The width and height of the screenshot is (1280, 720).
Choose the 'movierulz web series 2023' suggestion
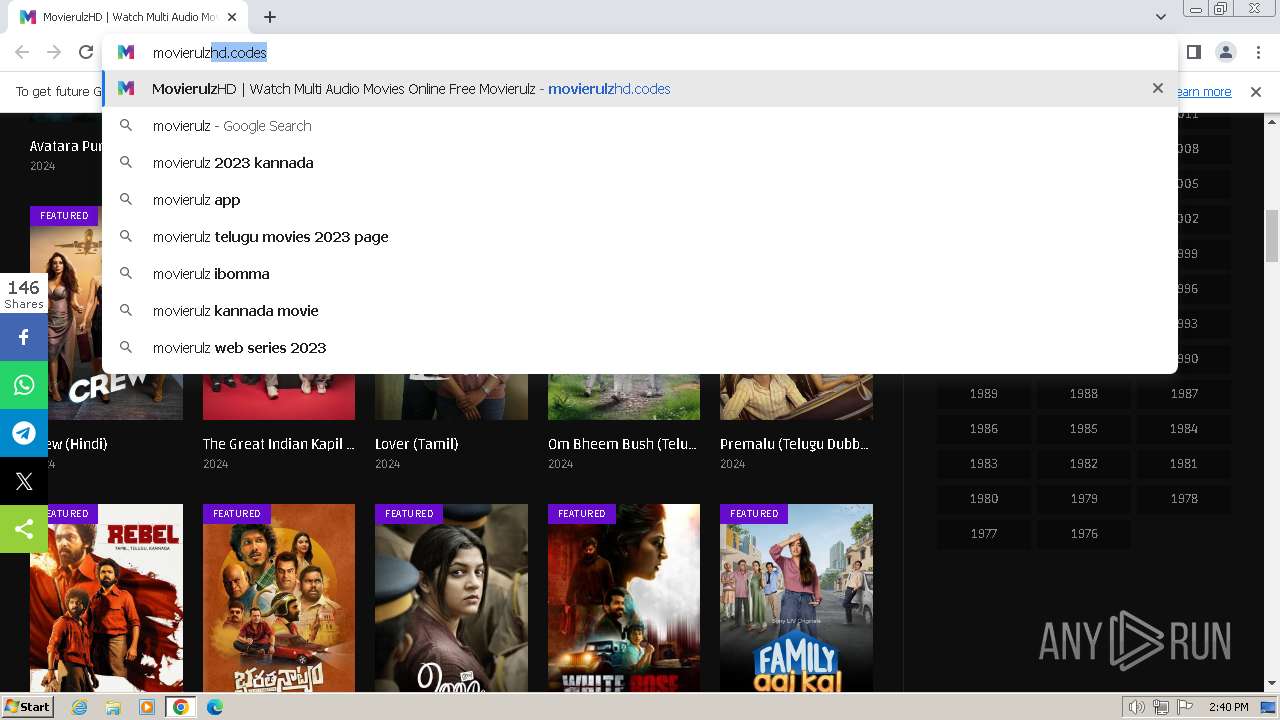(640, 348)
